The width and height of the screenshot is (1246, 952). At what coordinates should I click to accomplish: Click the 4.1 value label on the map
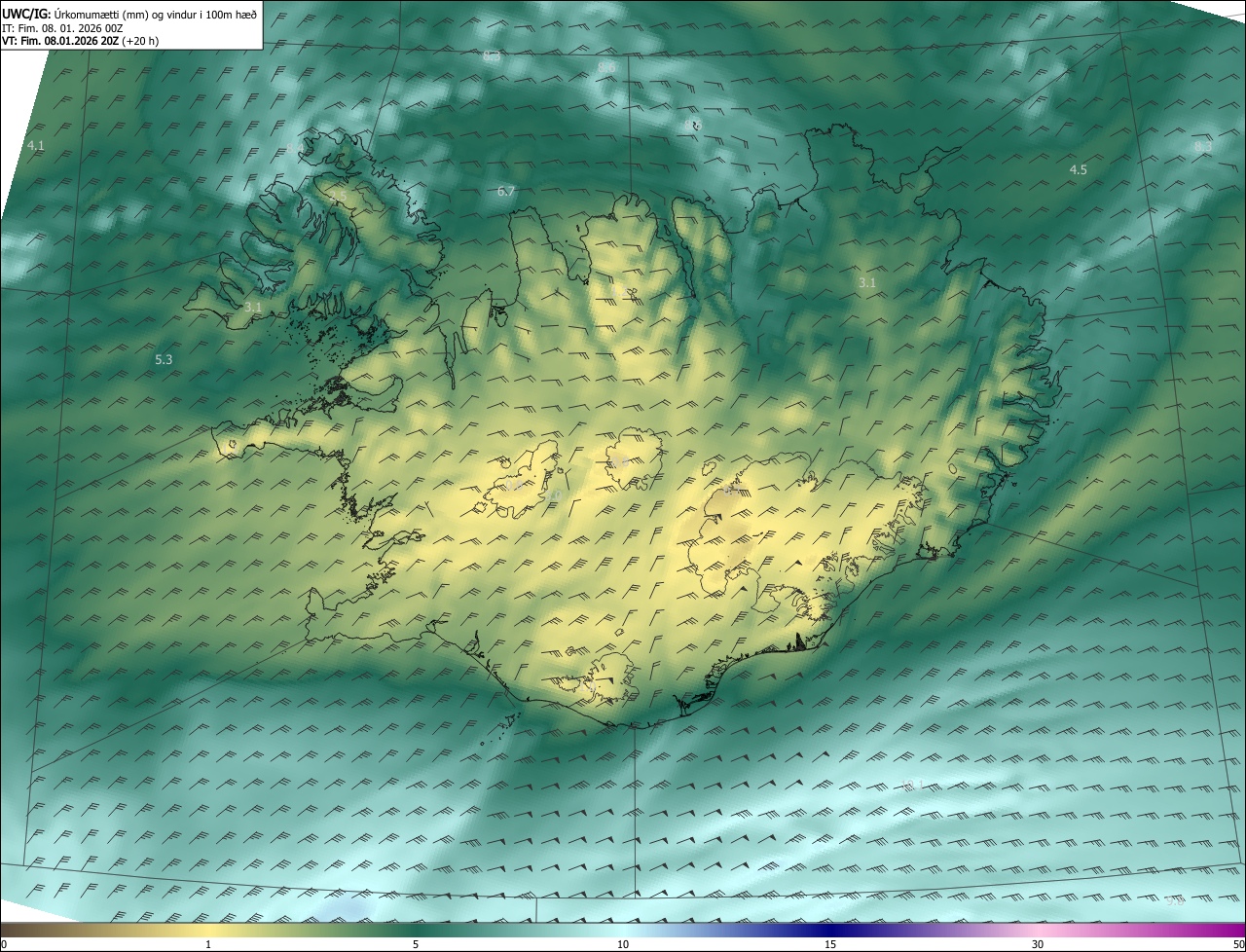coord(36,145)
